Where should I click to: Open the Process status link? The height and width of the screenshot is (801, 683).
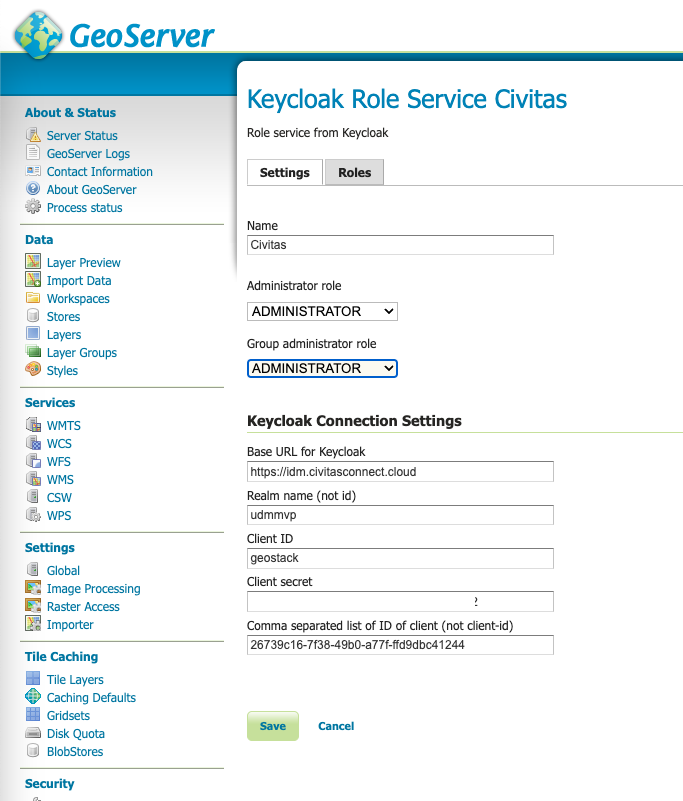(84, 208)
